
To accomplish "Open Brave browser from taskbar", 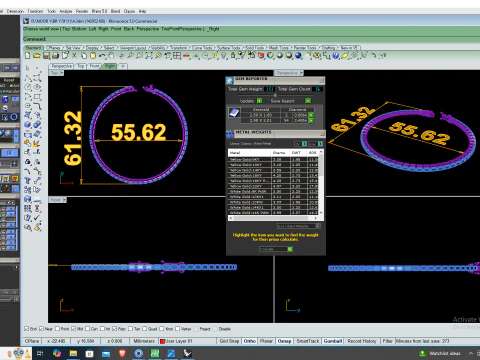I will 122,353.
